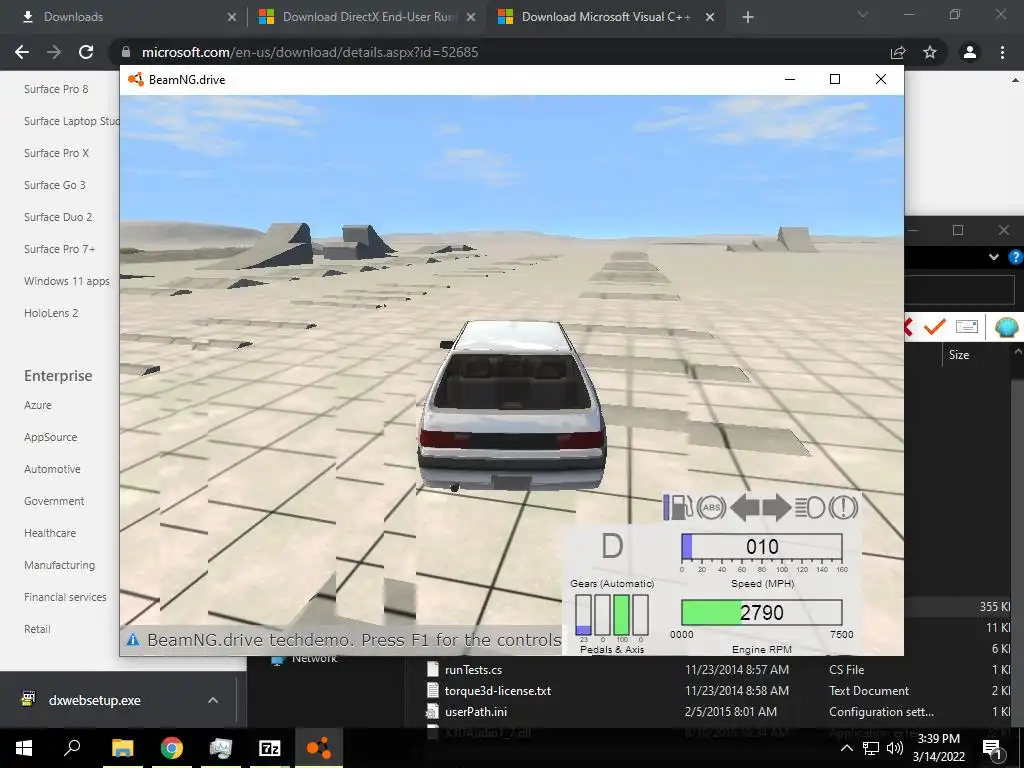Click the info triangle icon beside techdemo message
This screenshot has height=768, width=1024.
(x=133, y=639)
